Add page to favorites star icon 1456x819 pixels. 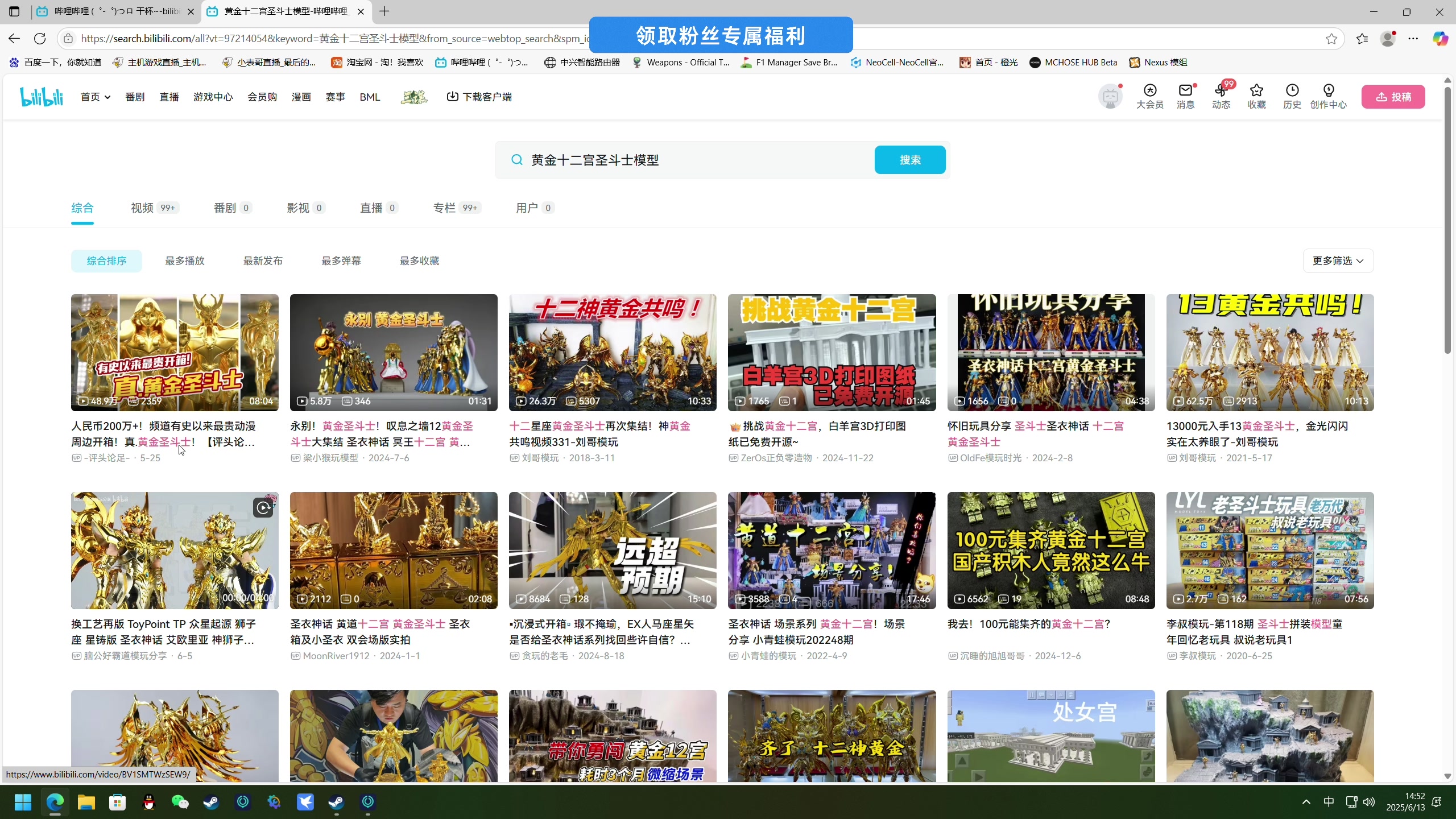pyautogui.click(x=1331, y=39)
